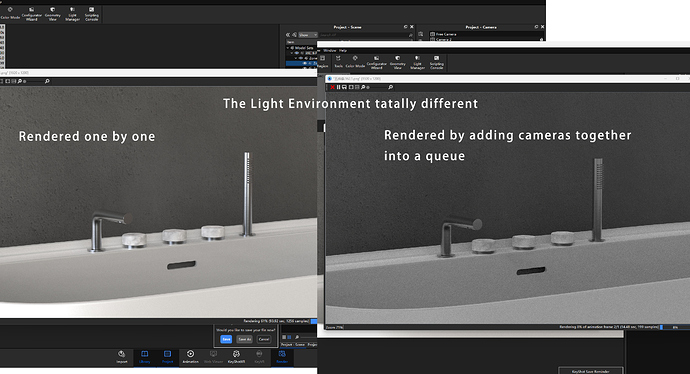The width and height of the screenshot is (690, 374).
Task: Launch Configurator Wizard in right toolbar
Action: click(377, 62)
